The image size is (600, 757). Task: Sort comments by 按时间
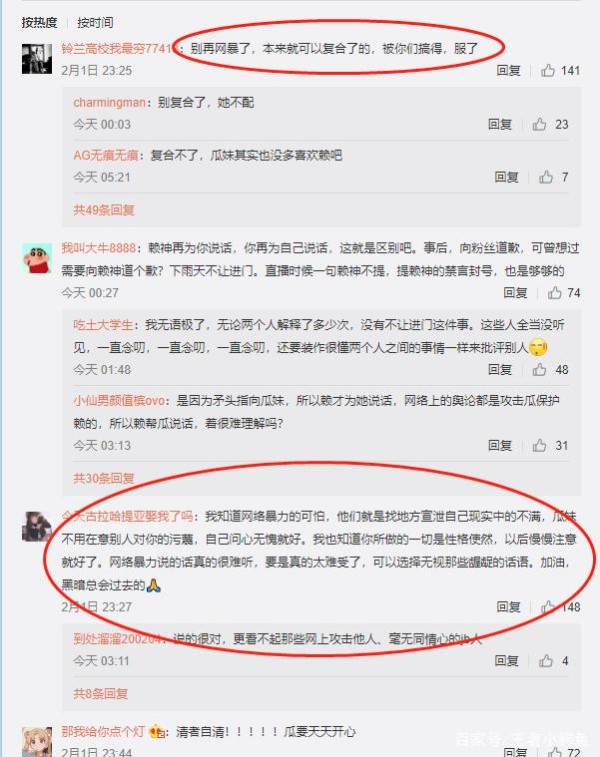[x=95, y=23]
